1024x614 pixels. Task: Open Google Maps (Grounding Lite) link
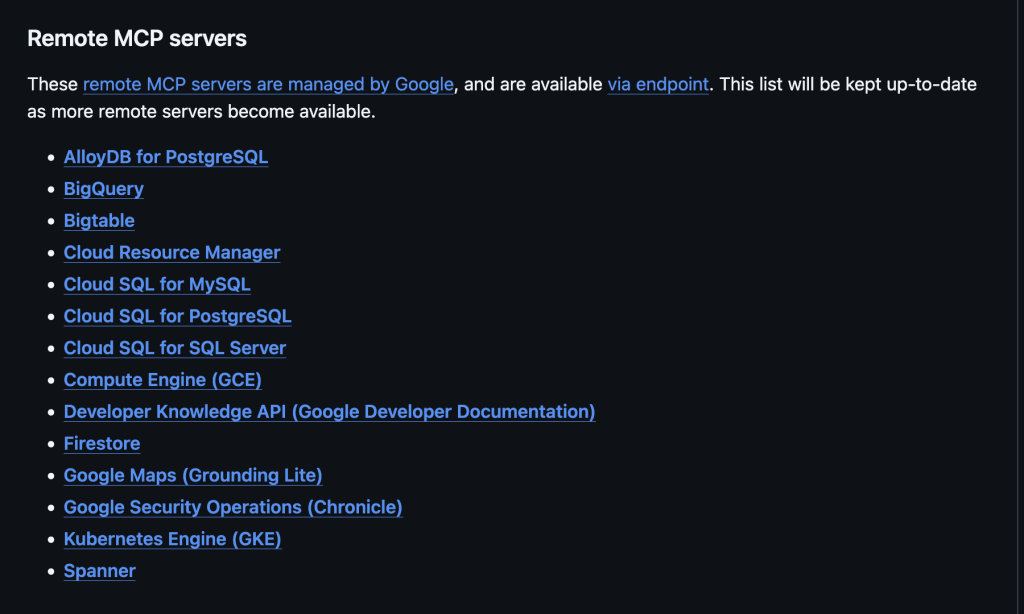[x=193, y=476]
